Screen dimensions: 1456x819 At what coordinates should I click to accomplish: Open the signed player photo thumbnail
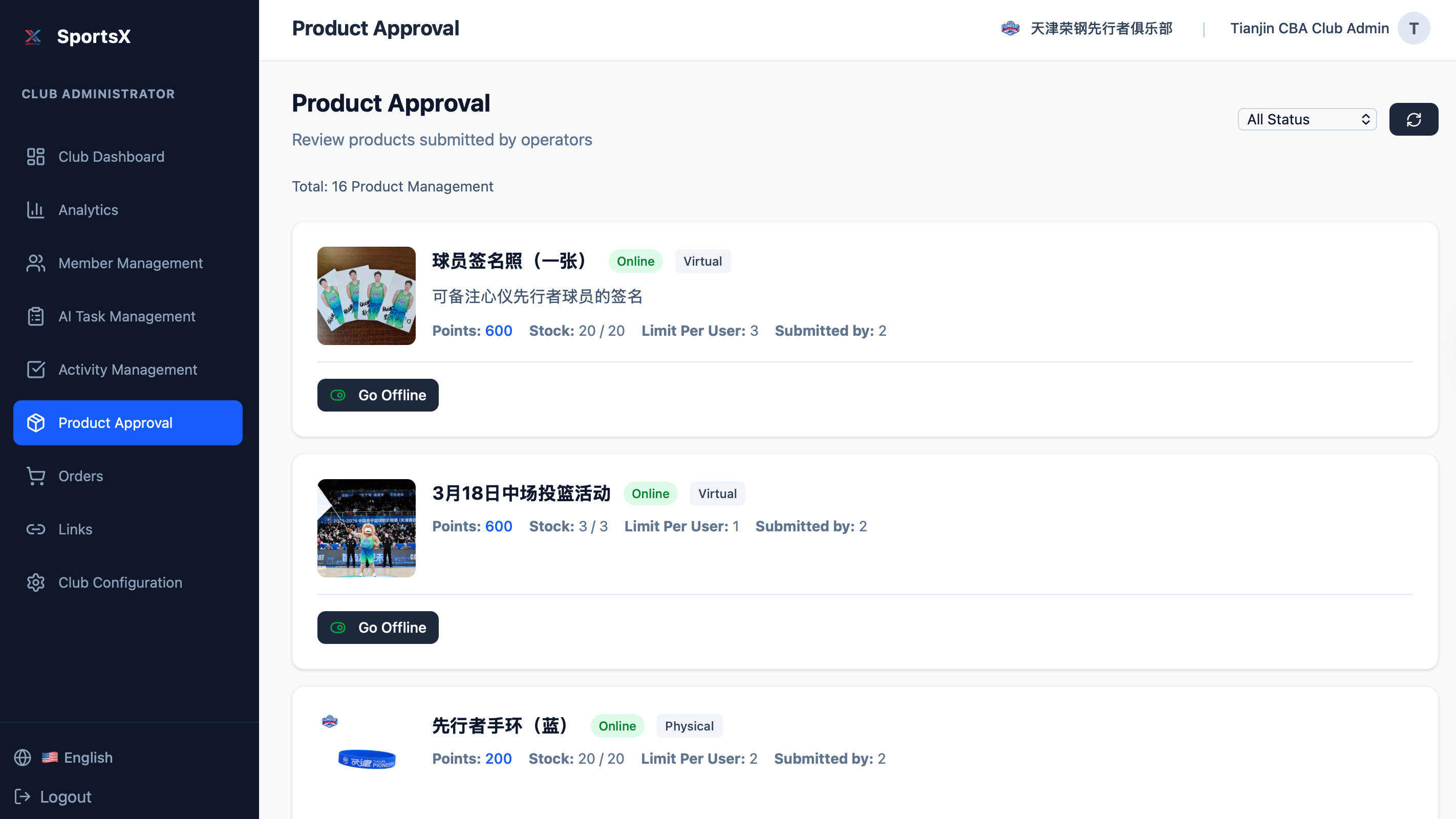366,296
